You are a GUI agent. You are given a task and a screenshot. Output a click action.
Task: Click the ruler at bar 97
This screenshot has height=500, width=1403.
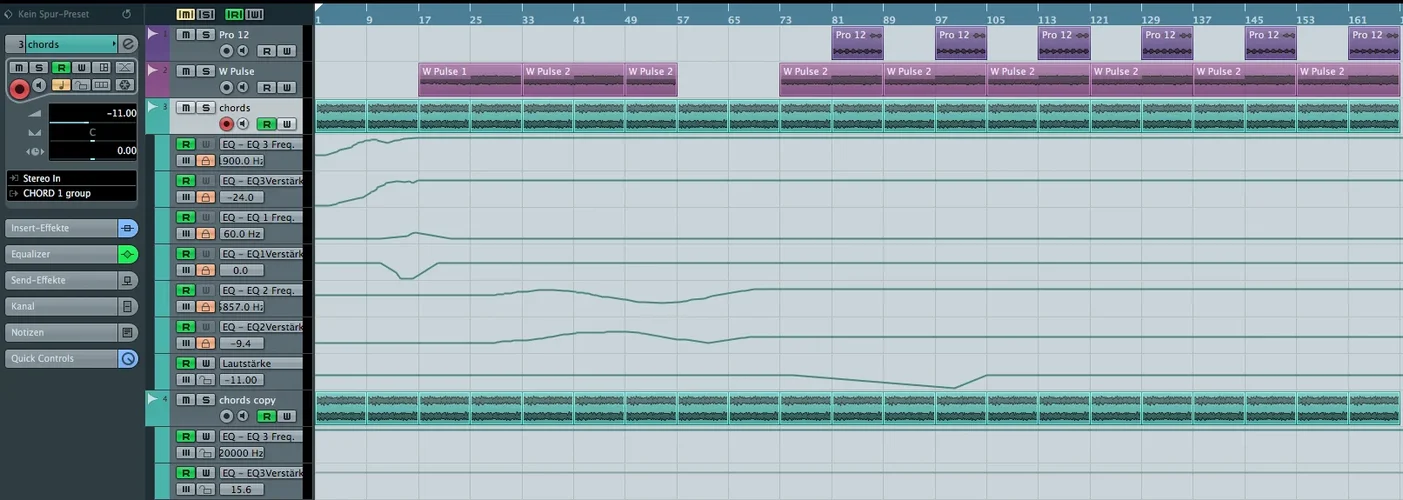click(x=941, y=19)
